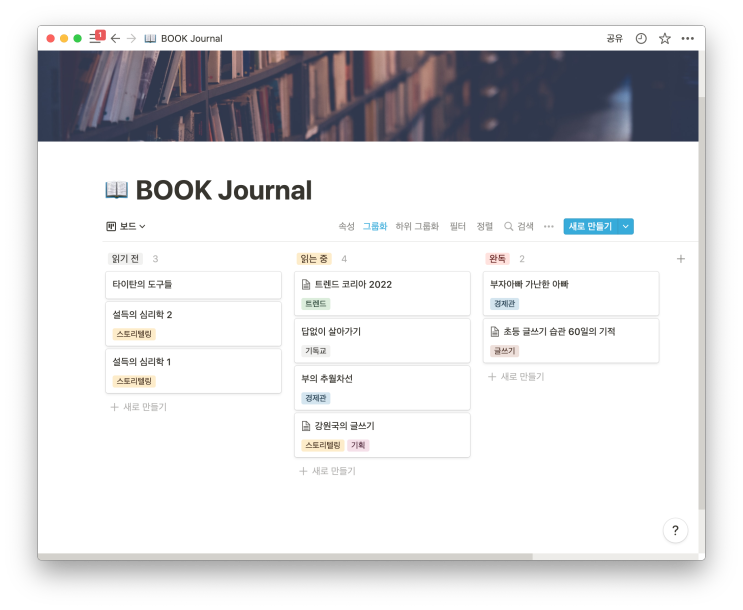The image size is (743, 610).
Task: Open the page options three-dot menu
Action: (x=687, y=38)
